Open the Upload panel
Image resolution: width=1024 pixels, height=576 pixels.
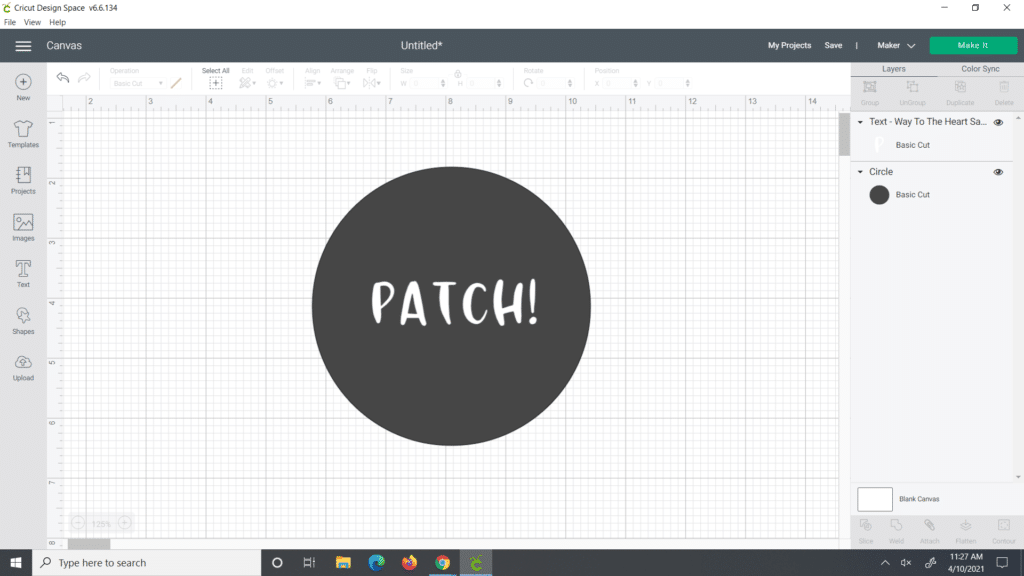[23, 368]
